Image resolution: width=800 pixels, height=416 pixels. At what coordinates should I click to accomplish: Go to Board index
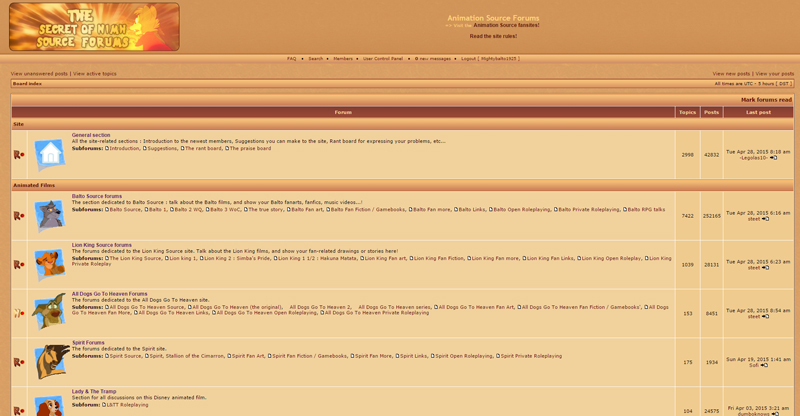point(28,84)
